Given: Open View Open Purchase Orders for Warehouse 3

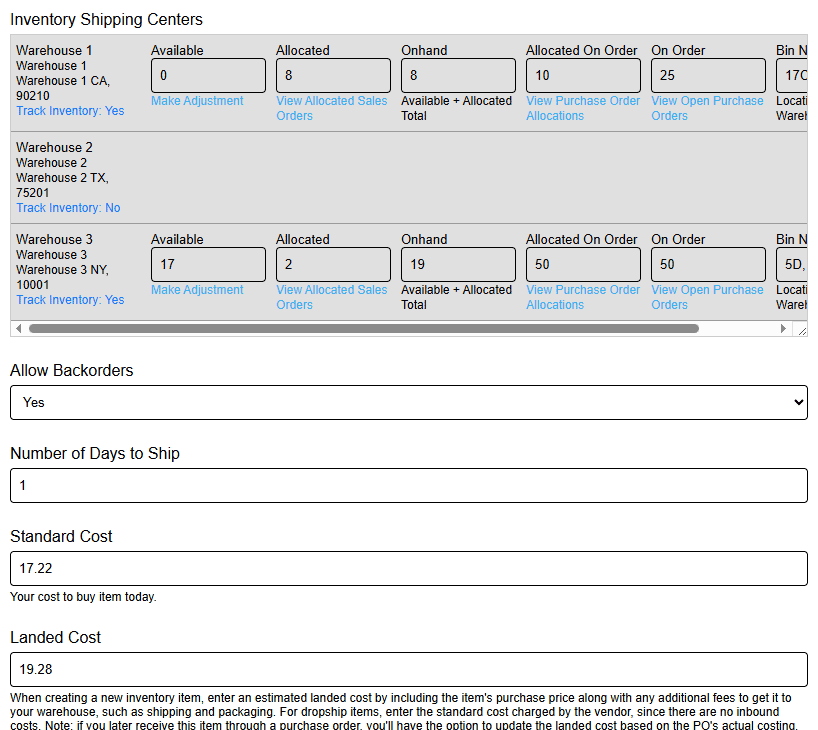Looking at the screenshot, I should tap(707, 297).
